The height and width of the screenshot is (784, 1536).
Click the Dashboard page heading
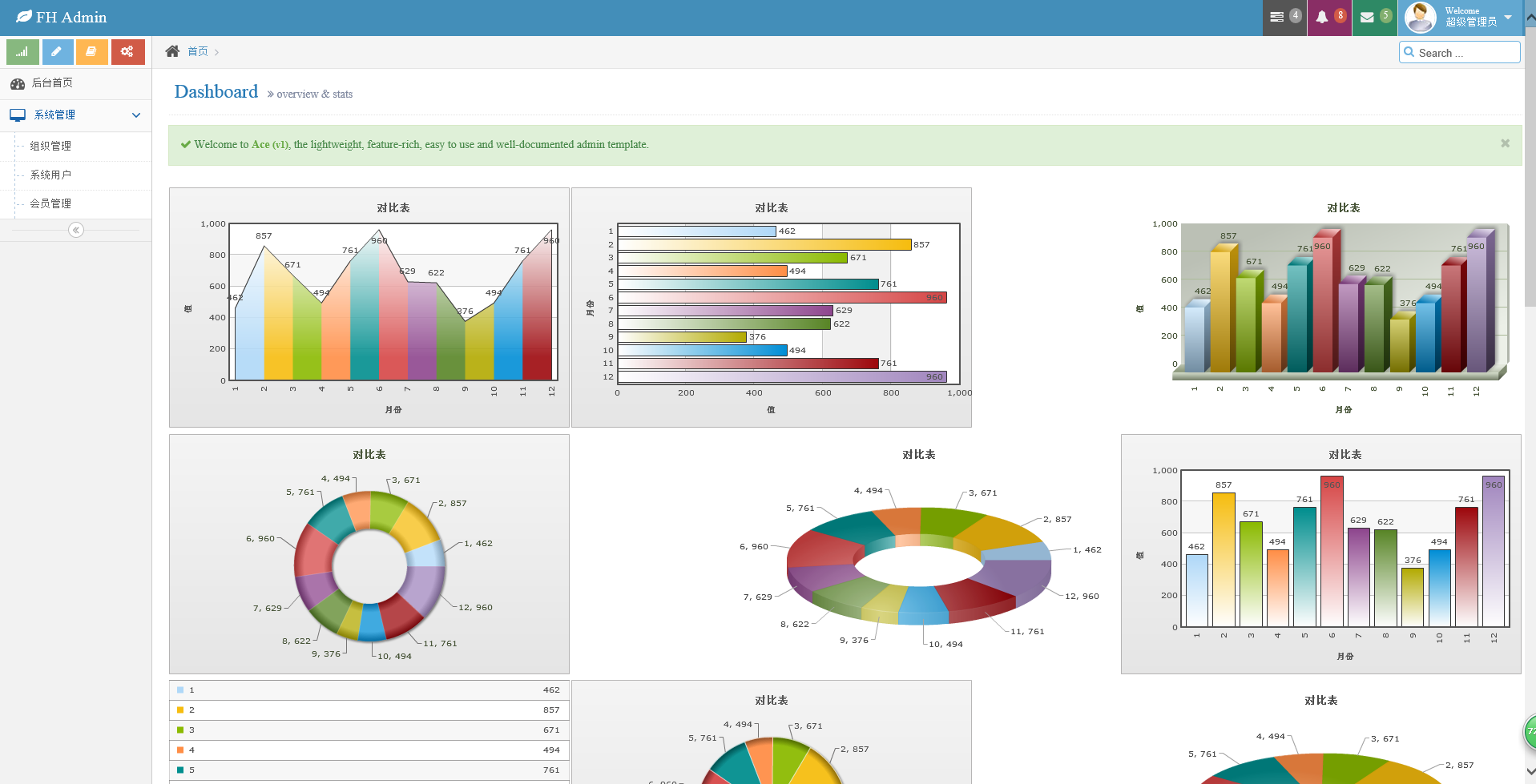[216, 91]
